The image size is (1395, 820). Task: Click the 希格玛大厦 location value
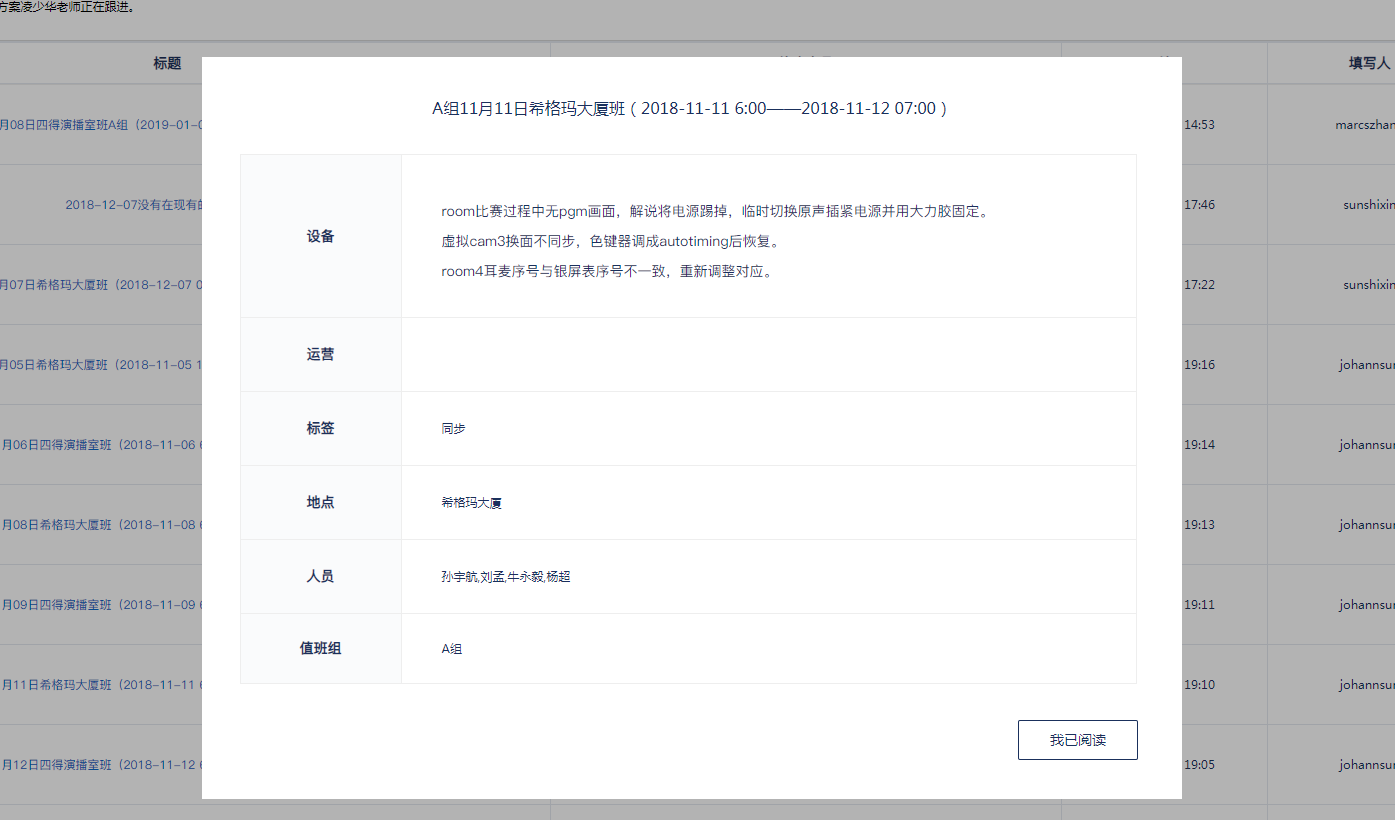471,503
